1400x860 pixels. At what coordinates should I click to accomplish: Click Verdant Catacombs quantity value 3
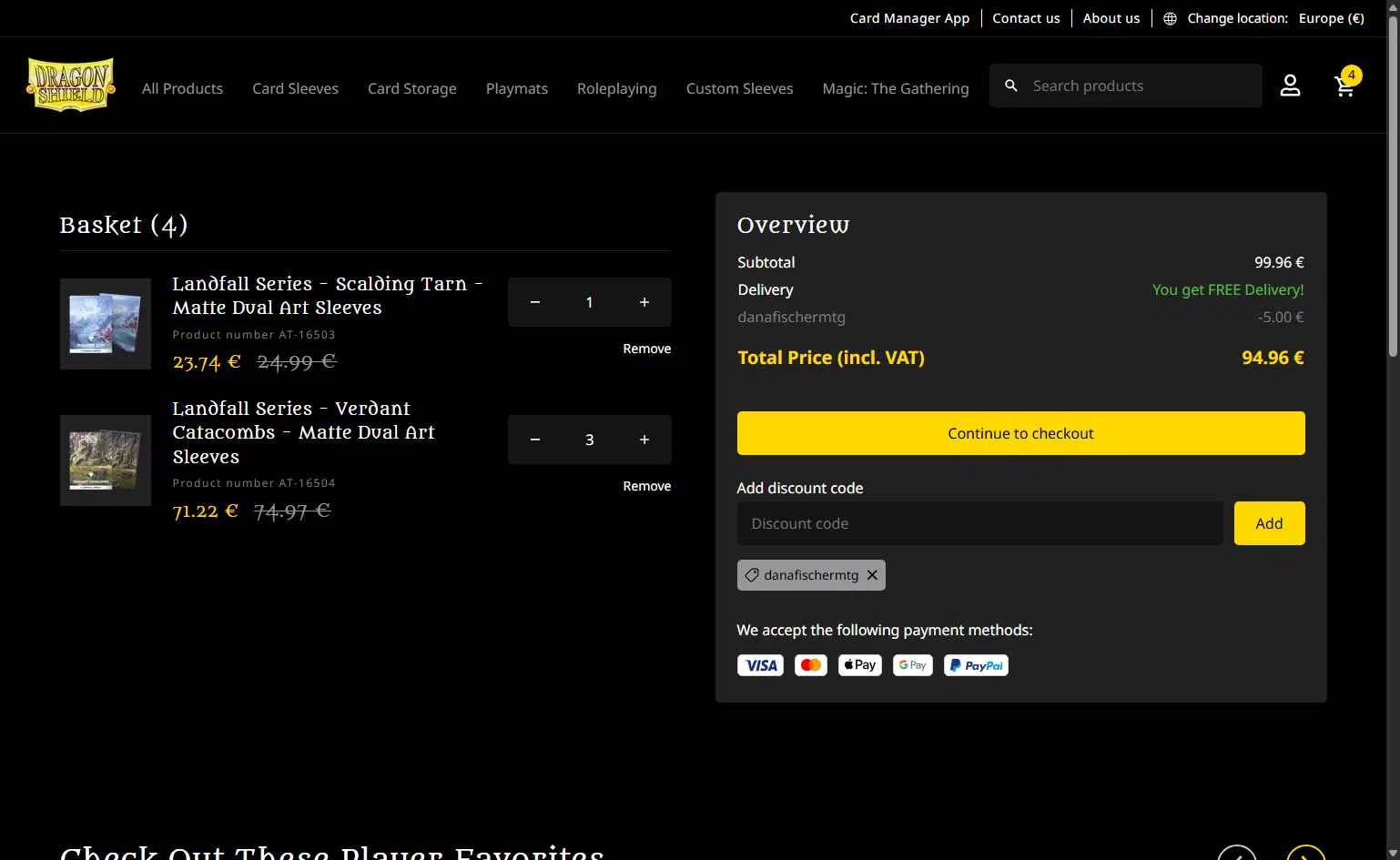coord(590,440)
